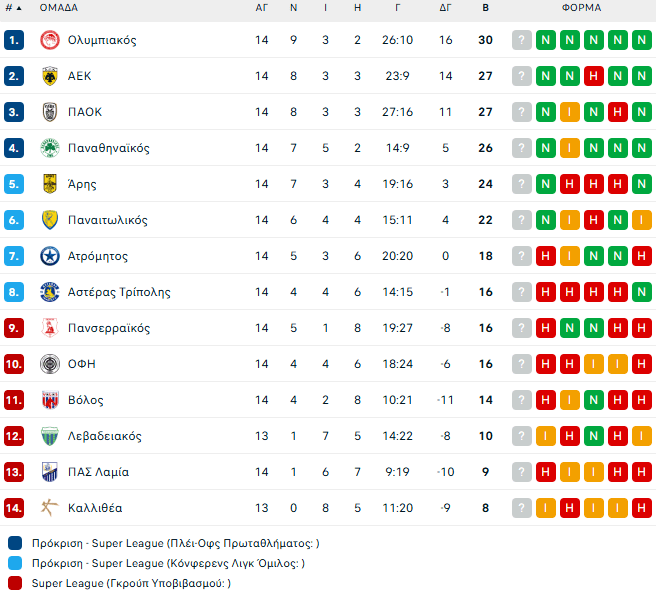
Task: Click Olympiacos upcoming match question-mark badge
Action: pyautogui.click(x=522, y=40)
